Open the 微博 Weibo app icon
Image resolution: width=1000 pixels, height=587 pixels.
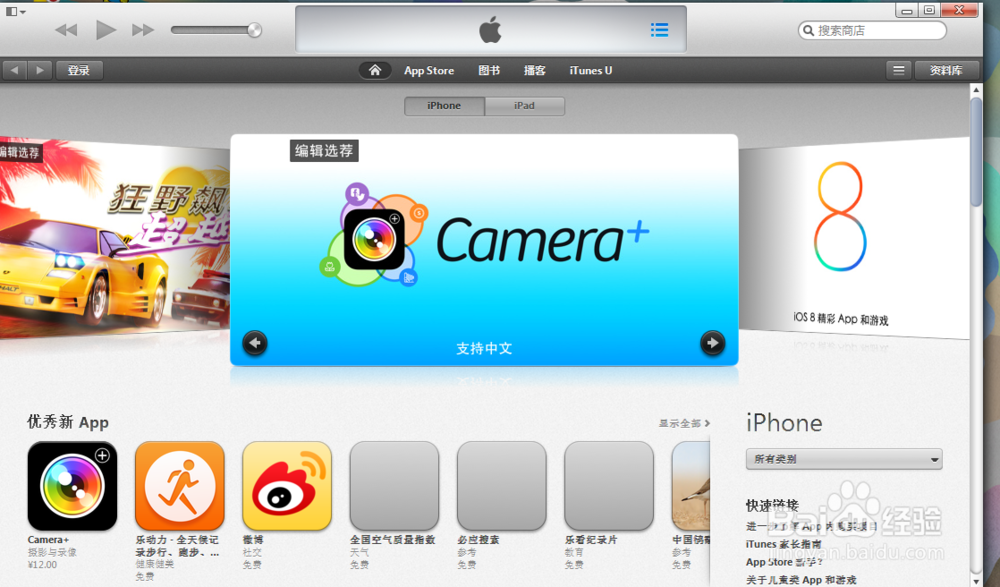pyautogui.click(x=287, y=486)
